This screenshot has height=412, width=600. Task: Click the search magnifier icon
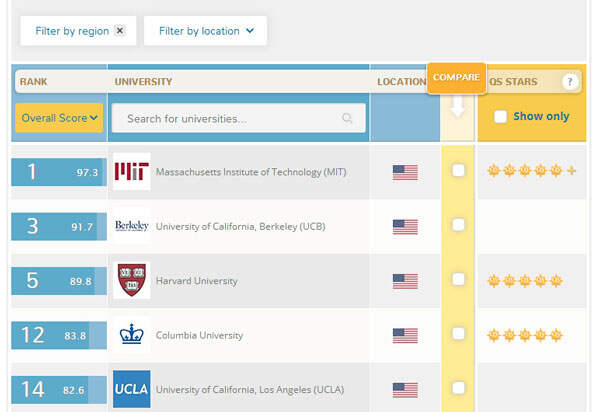[x=347, y=118]
